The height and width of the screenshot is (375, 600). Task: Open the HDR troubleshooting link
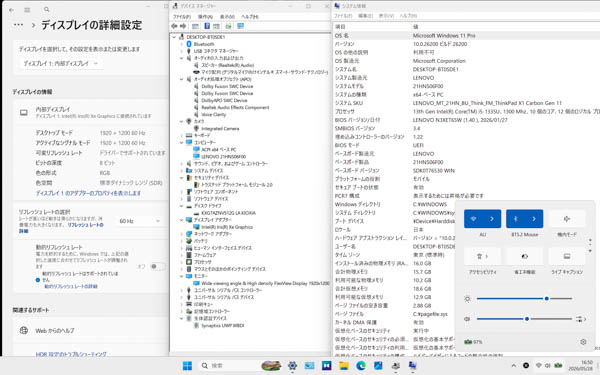tap(71, 354)
